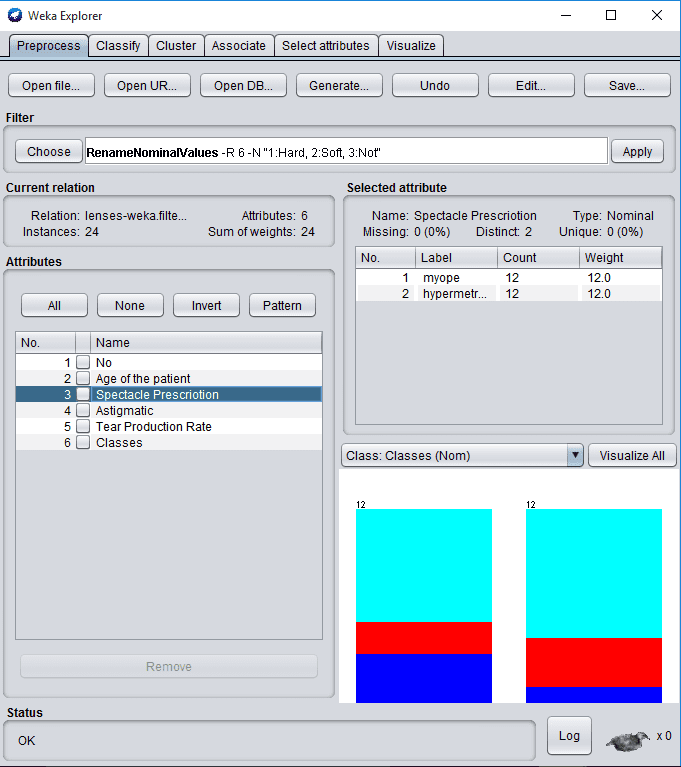Image resolution: width=681 pixels, height=767 pixels.
Task: Select the myope label row
Action: (509, 277)
